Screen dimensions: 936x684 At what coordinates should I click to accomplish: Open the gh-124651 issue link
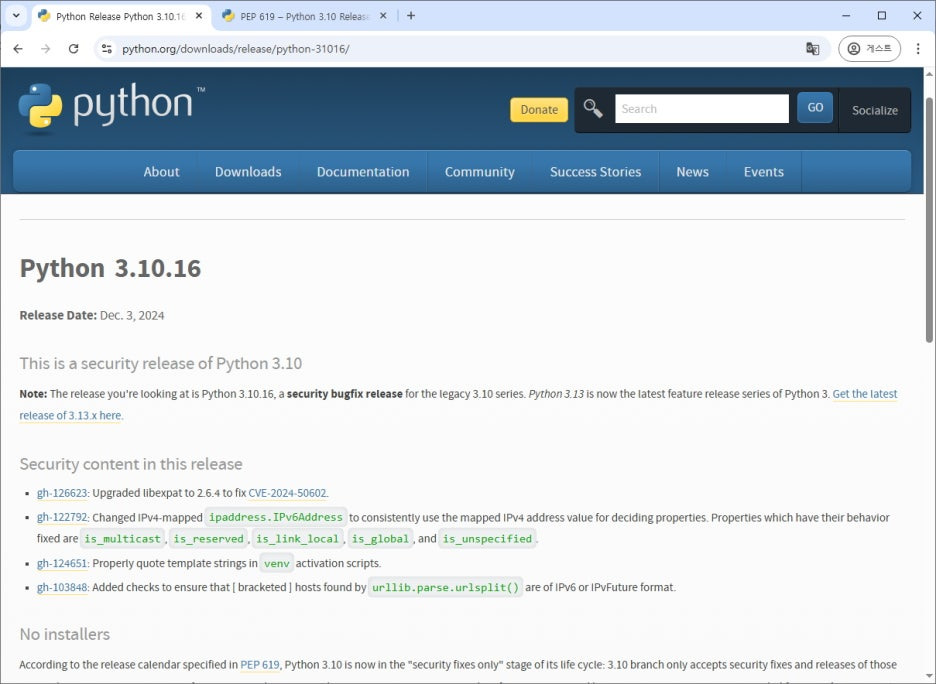(62, 563)
